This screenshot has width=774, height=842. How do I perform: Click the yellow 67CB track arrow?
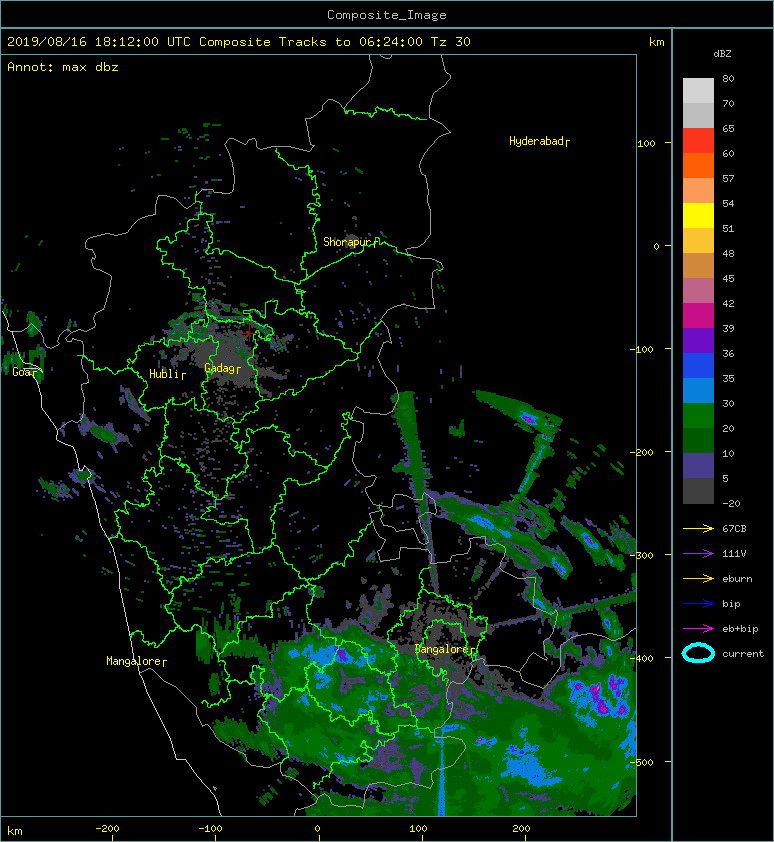[x=698, y=528]
